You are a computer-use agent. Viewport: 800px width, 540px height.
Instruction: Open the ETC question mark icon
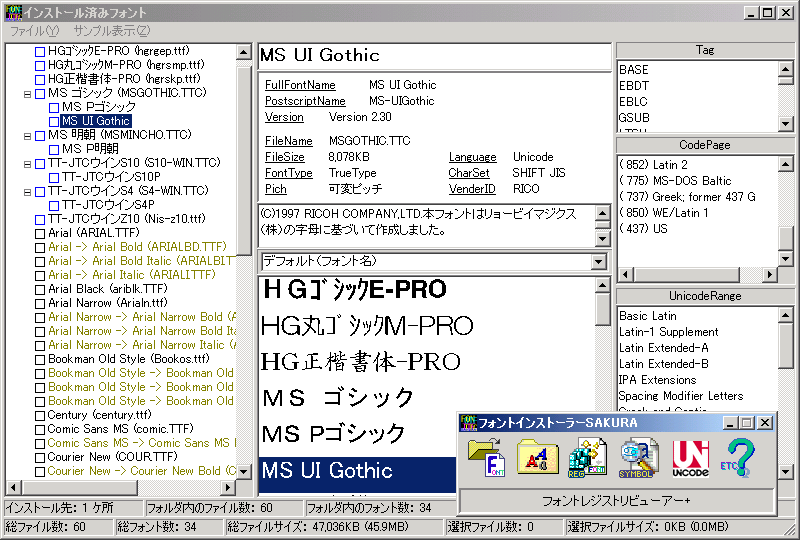click(738, 458)
